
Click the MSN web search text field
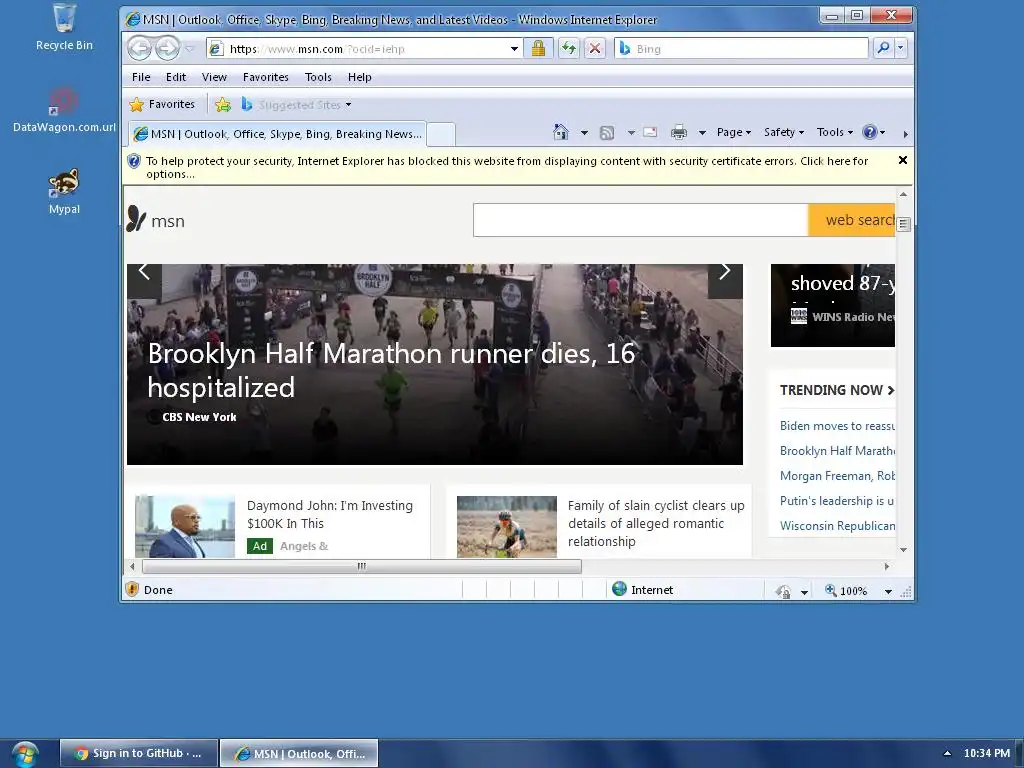tap(640, 220)
